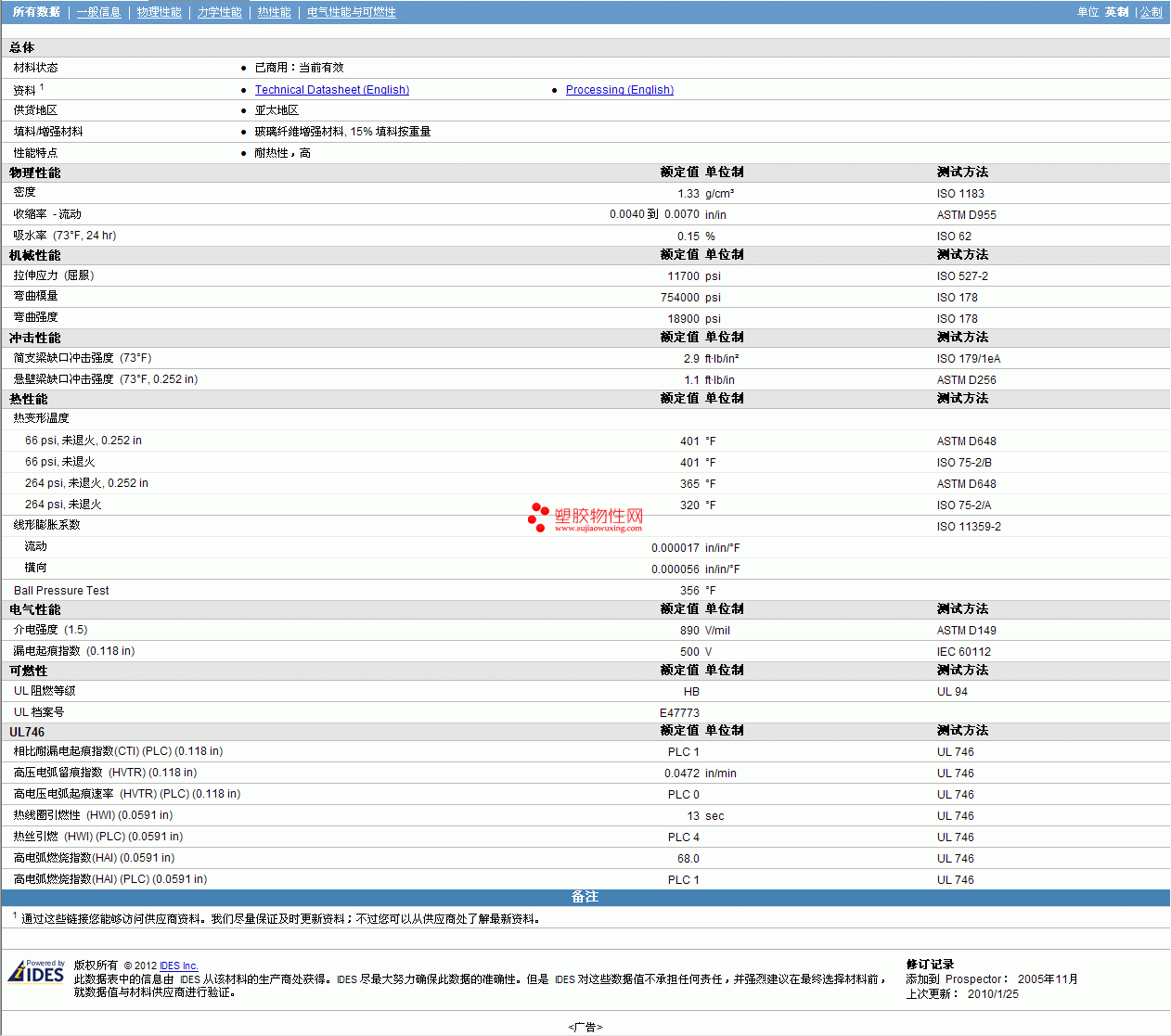Click the 已商用：当前有效 status text
Screen dimensions: 1171x1036
[x=300, y=68]
